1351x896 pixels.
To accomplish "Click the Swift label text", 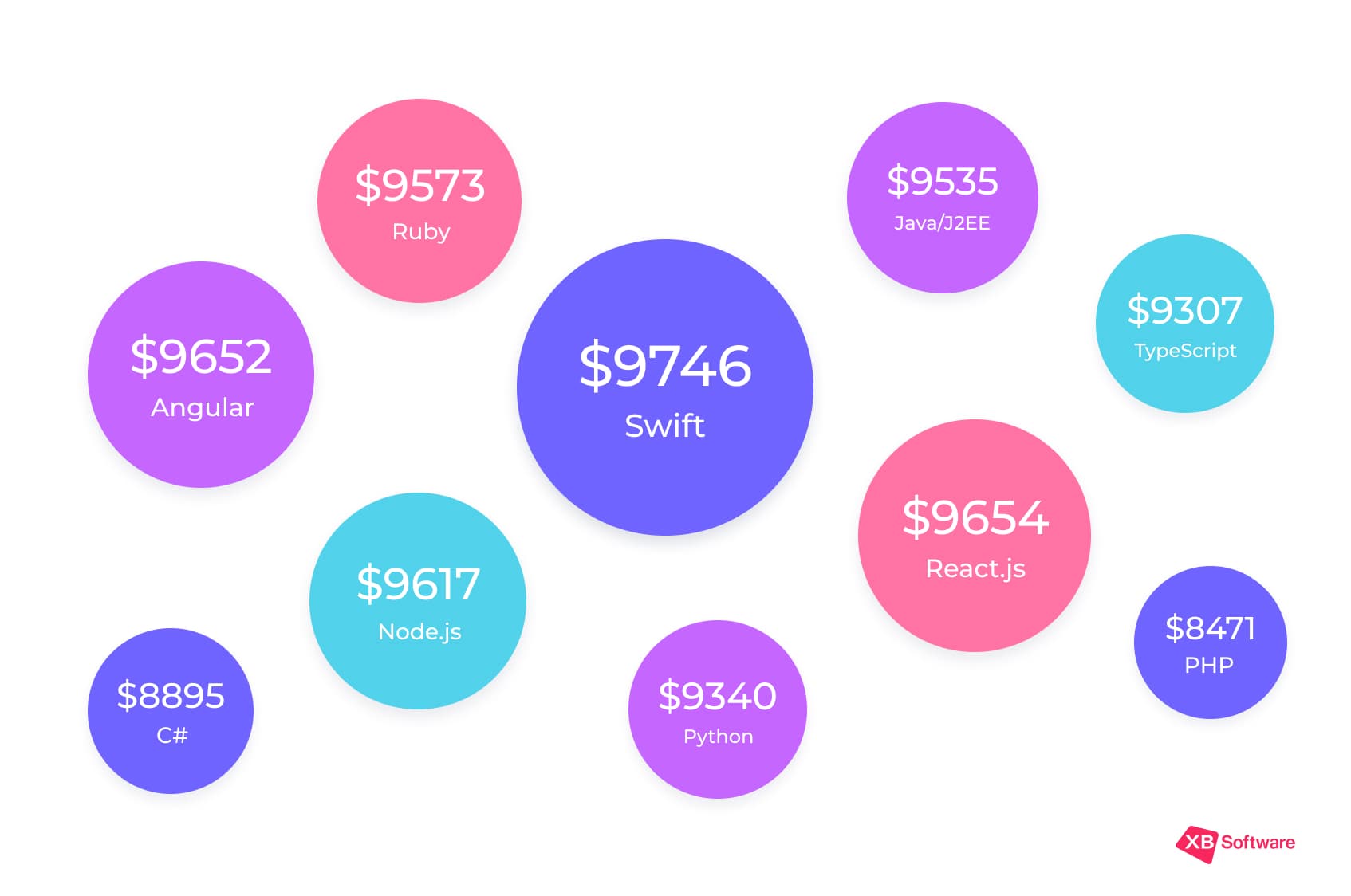I will point(664,426).
